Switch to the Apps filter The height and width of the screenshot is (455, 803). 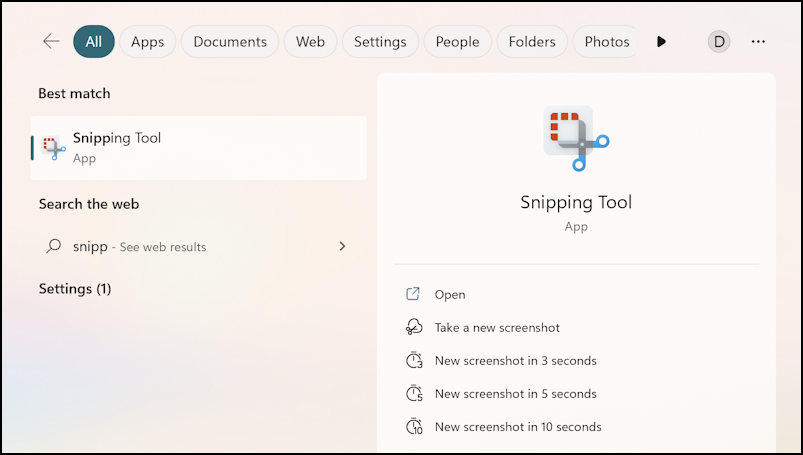tap(147, 42)
